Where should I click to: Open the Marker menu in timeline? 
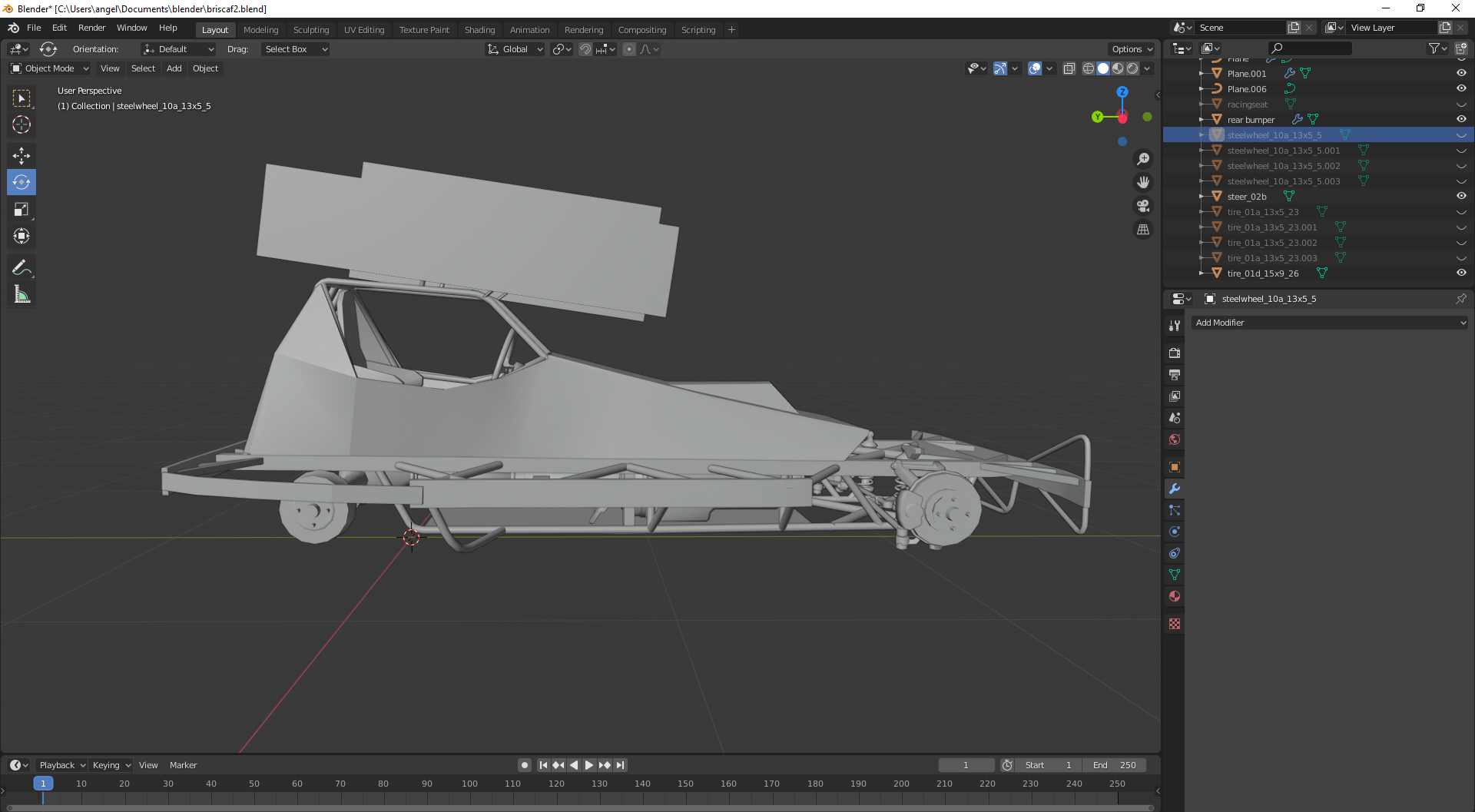point(183,765)
